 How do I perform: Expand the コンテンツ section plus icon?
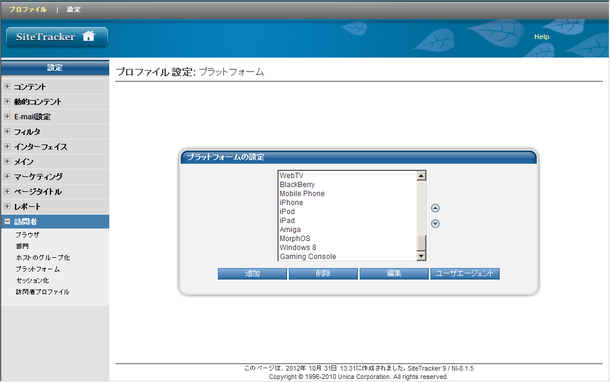click(7, 86)
